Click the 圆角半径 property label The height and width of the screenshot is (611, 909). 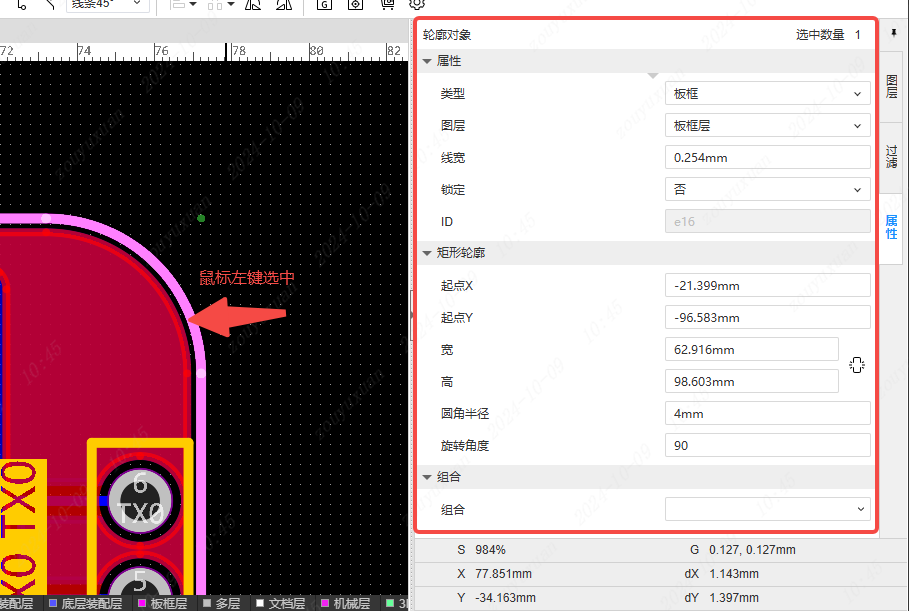point(465,413)
